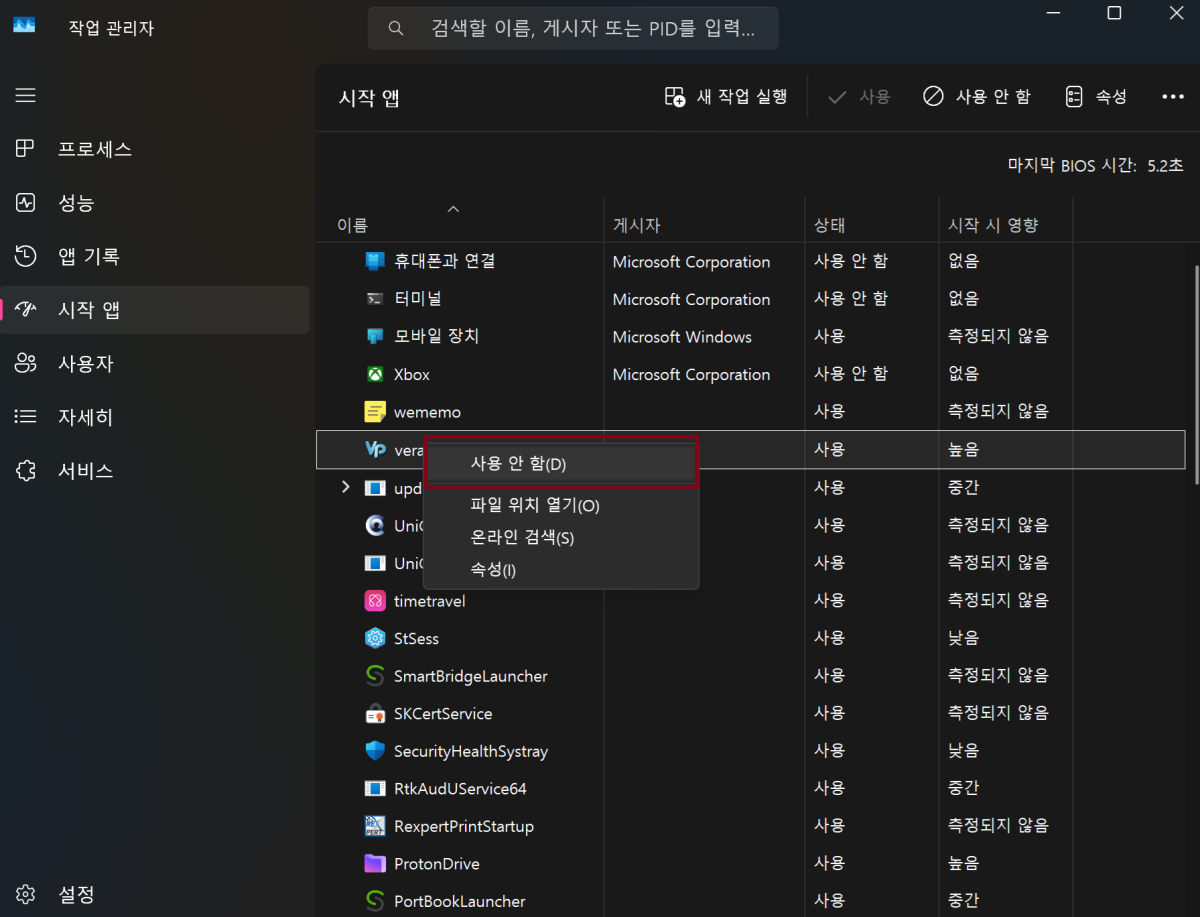Expand the upd row chevron
This screenshot has height=917, width=1200.
[345, 487]
